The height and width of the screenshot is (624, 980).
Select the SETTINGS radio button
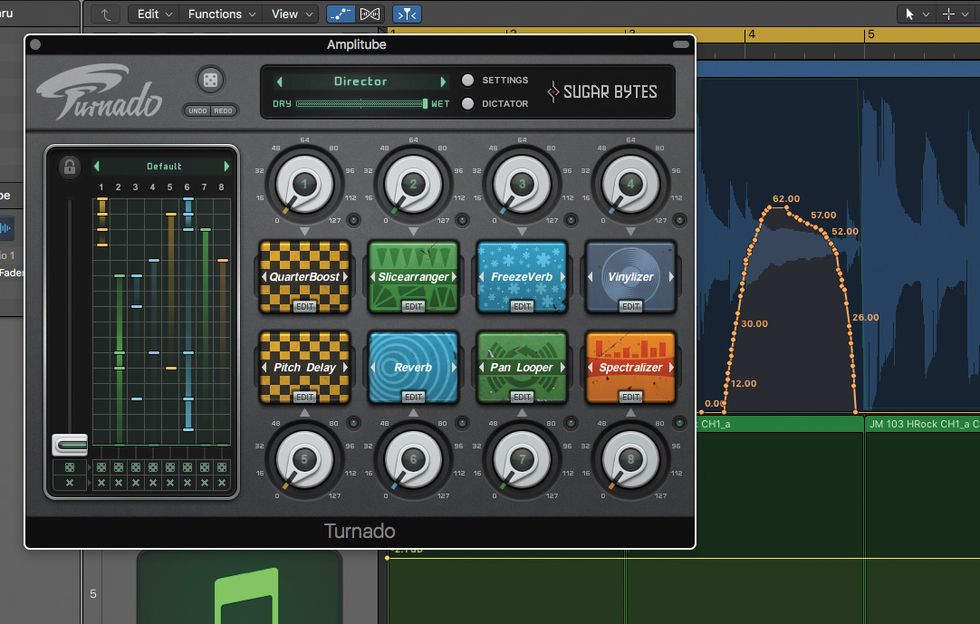click(x=468, y=80)
